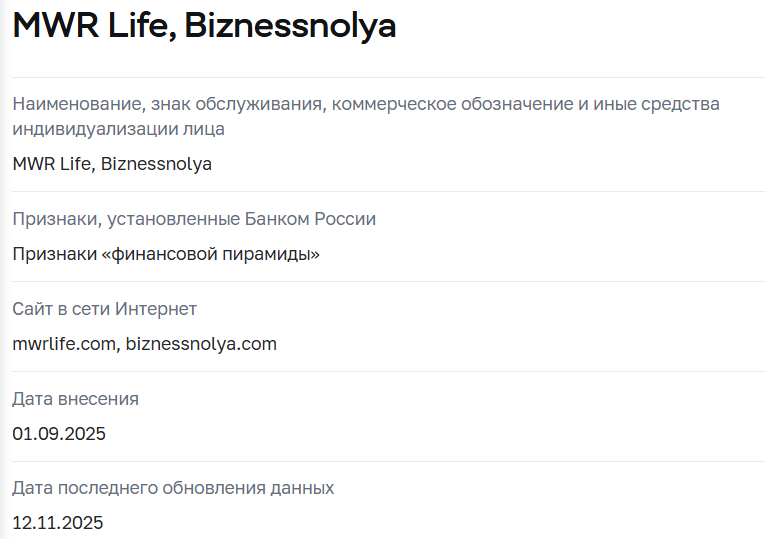Click the "Дата внесения" label

click(x=75, y=399)
